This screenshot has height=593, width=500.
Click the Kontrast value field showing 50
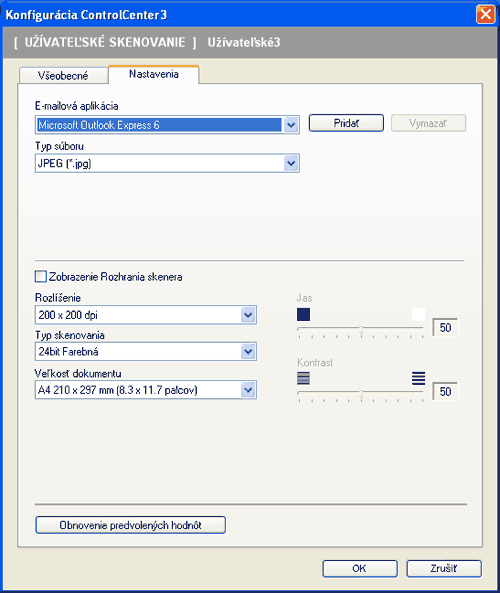click(445, 391)
